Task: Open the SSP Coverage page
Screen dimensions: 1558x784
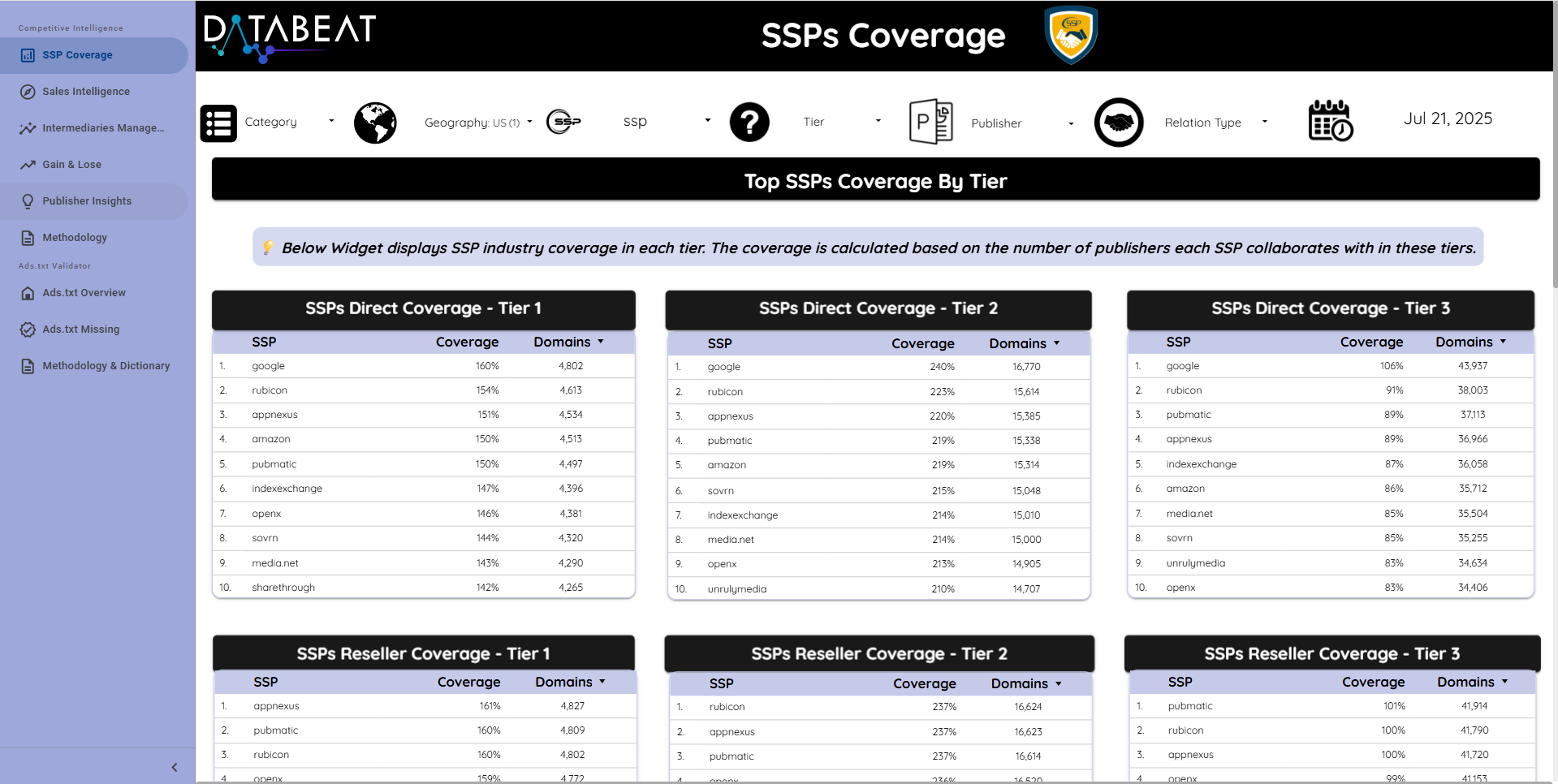Action: [x=94, y=55]
